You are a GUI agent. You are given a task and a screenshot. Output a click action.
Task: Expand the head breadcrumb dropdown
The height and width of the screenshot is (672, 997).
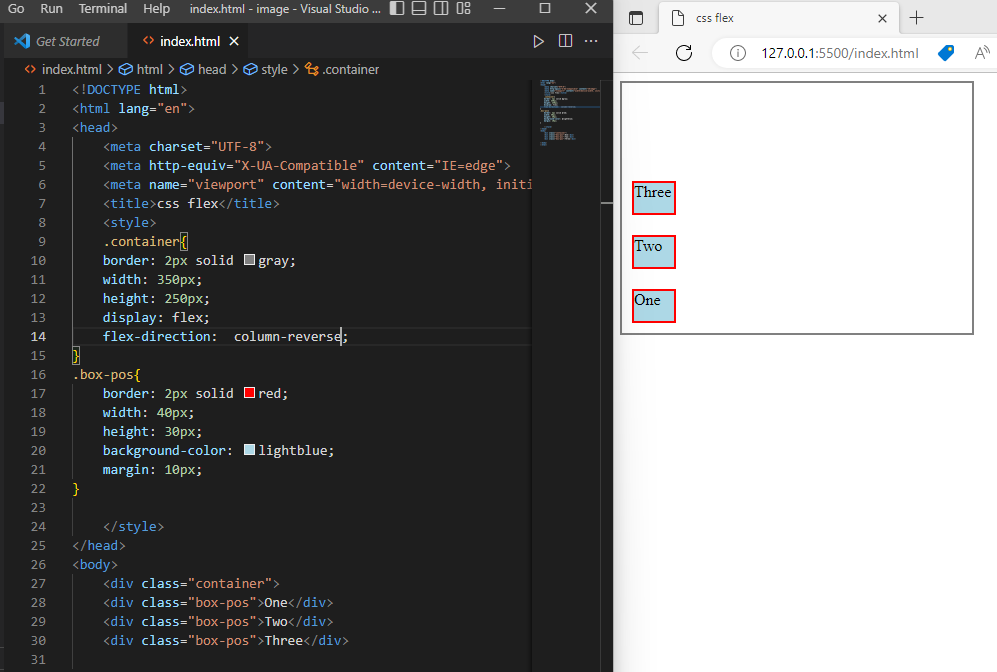coord(203,69)
